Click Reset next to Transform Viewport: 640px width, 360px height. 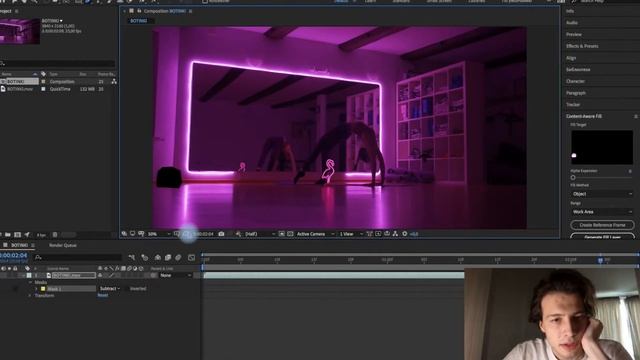tap(103, 296)
